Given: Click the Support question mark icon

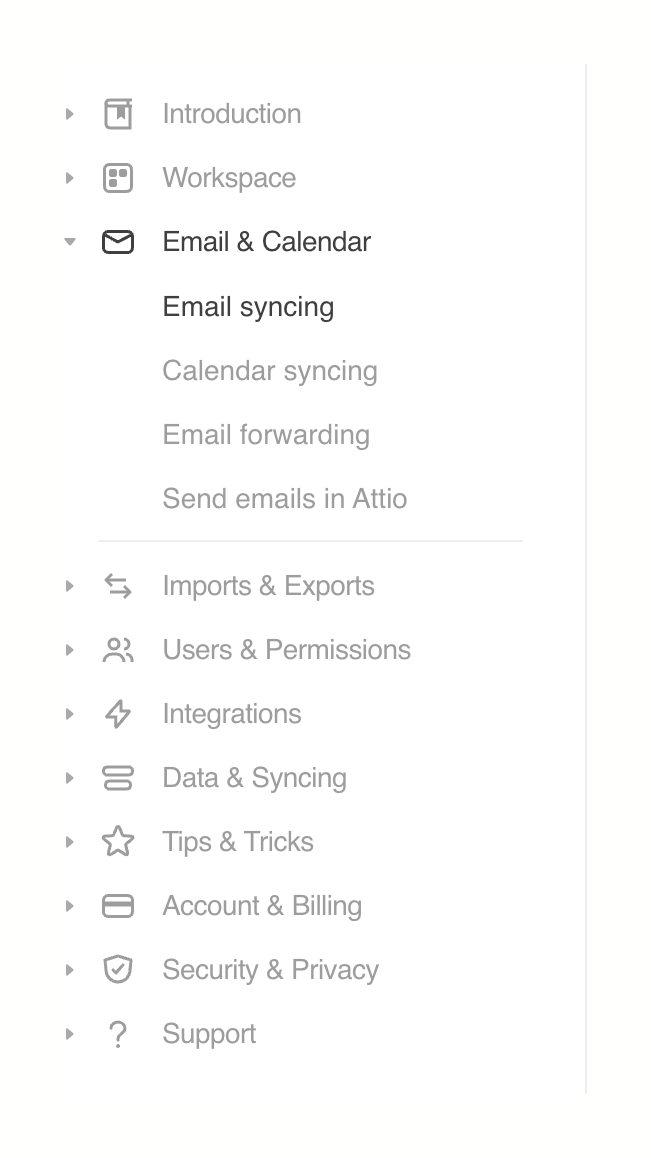Looking at the screenshot, I should click(118, 1033).
